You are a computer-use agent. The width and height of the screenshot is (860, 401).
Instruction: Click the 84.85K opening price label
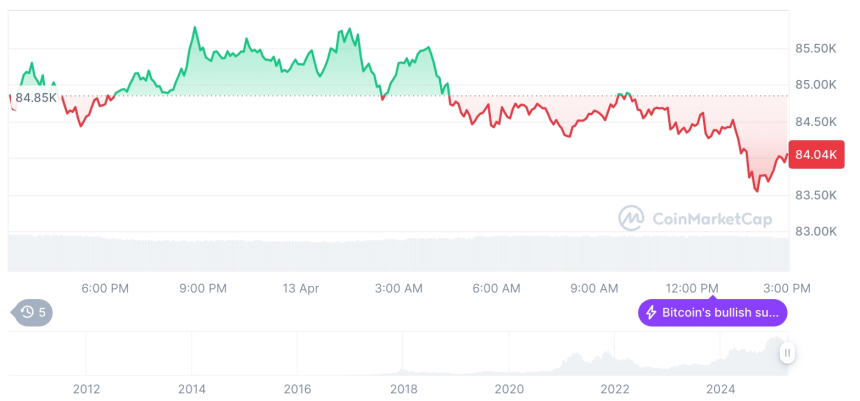pos(35,97)
